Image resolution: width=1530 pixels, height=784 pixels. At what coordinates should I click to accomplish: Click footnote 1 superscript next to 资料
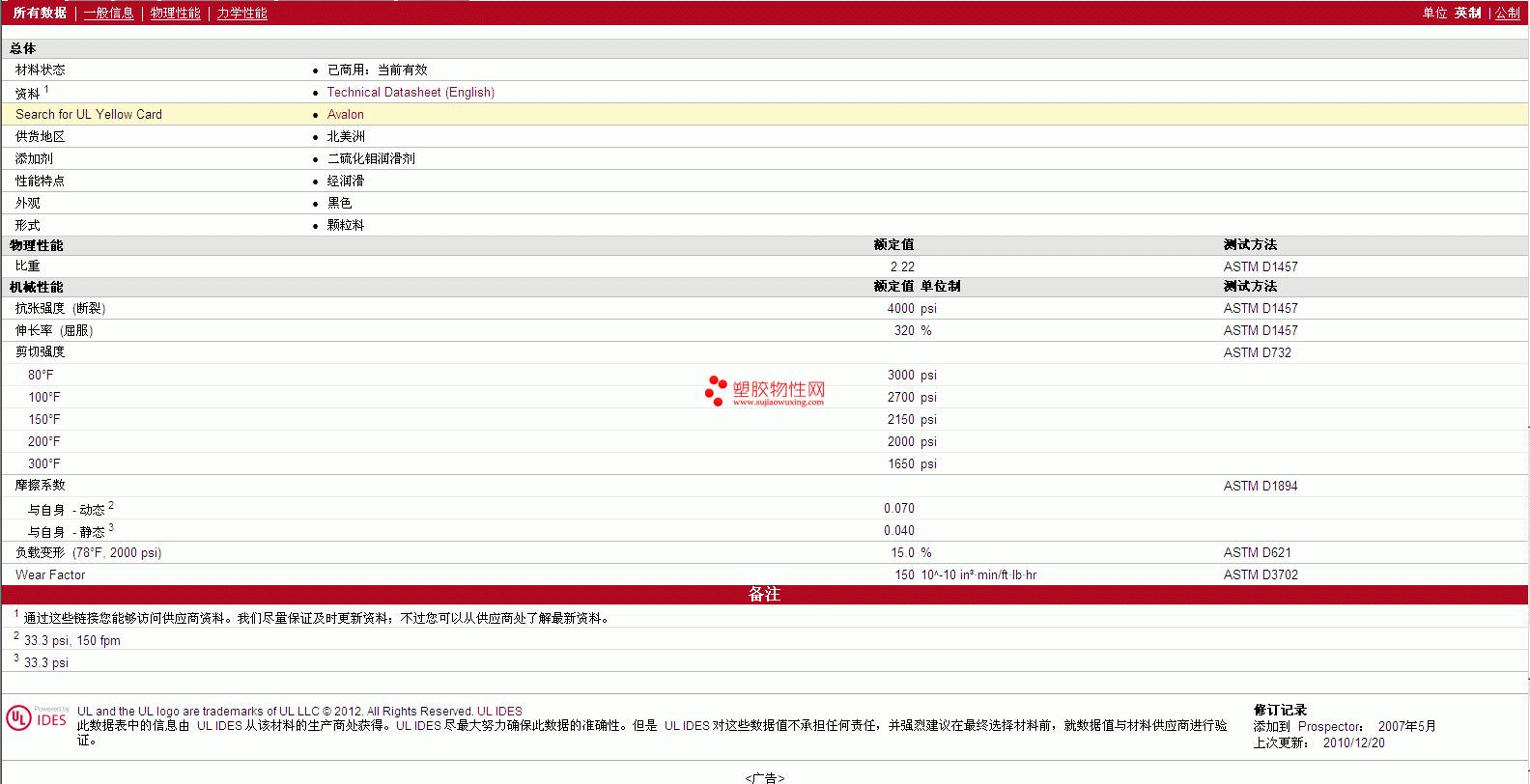[46, 89]
